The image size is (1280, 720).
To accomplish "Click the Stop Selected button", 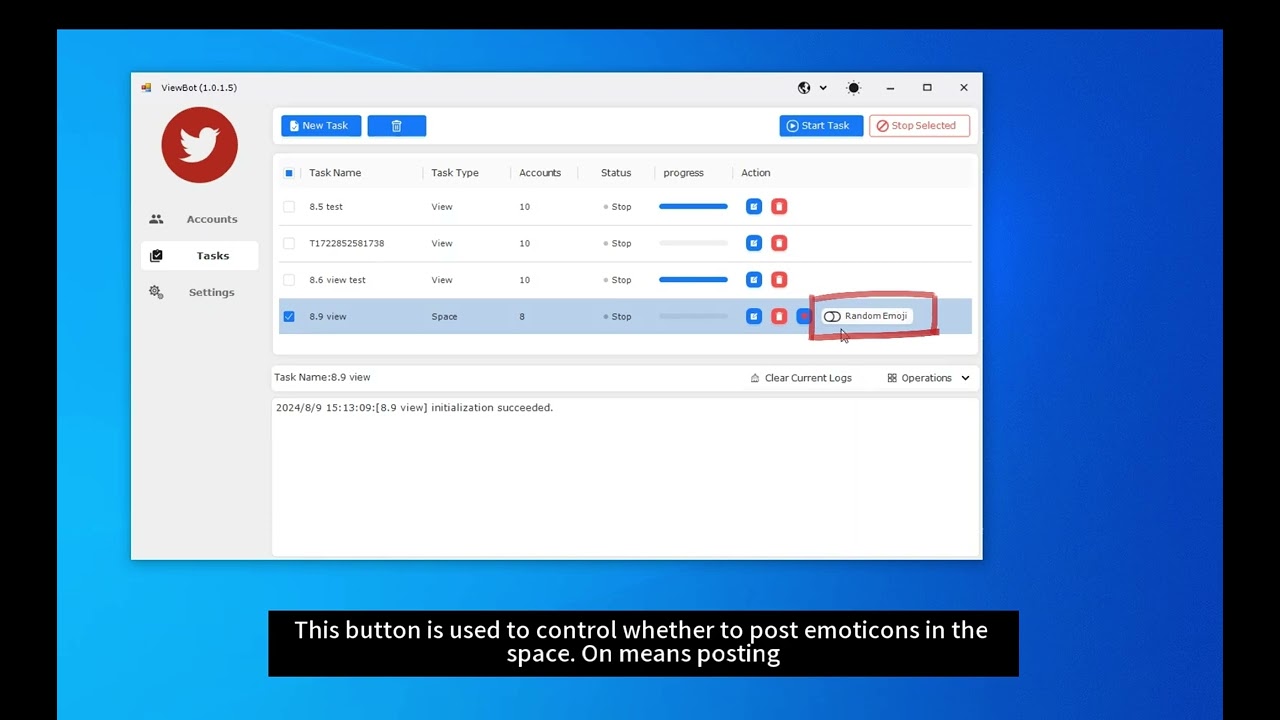I will 919,126.
